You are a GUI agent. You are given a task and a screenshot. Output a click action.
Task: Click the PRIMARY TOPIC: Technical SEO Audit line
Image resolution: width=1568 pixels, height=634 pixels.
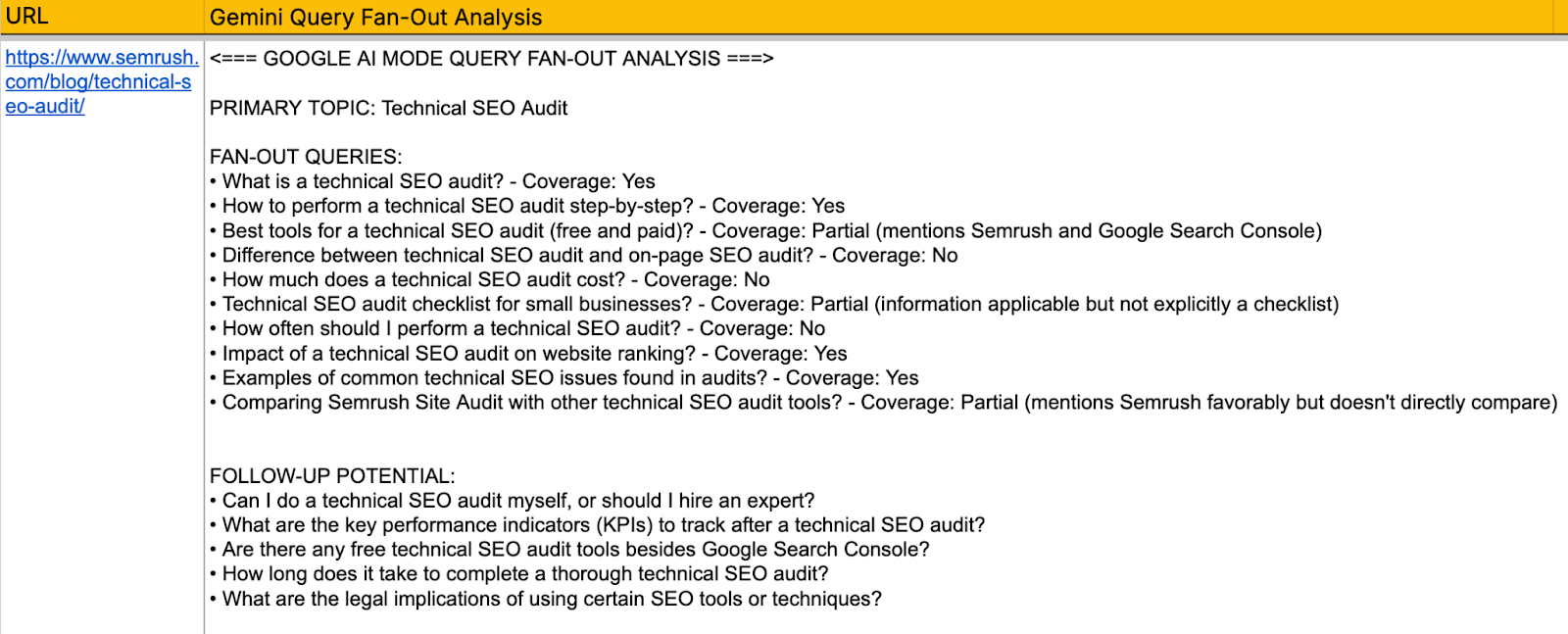[388, 108]
